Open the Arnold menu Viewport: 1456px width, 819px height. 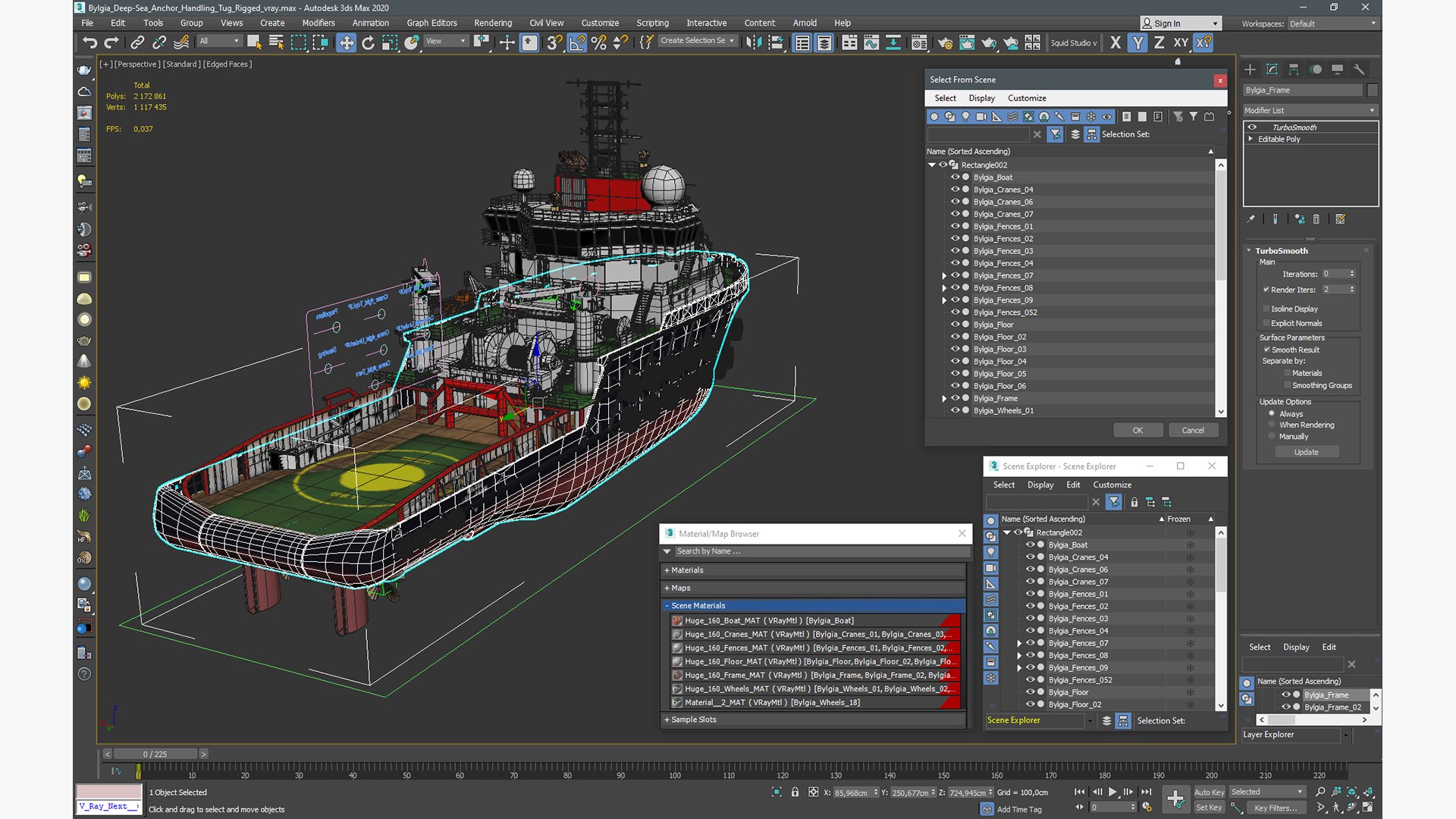[x=805, y=23]
